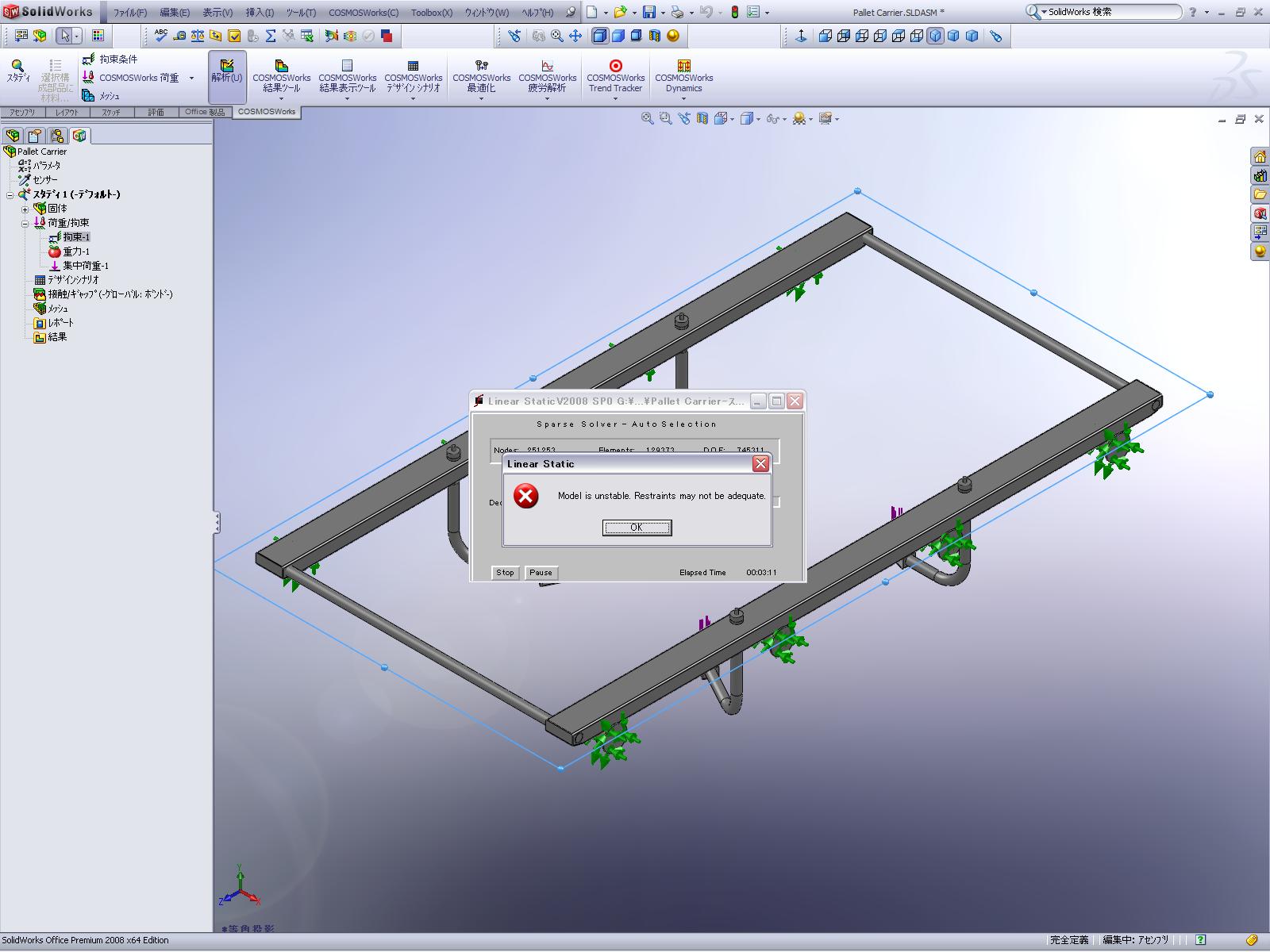Open the Options dropdown arrow in title bar

tap(767, 13)
